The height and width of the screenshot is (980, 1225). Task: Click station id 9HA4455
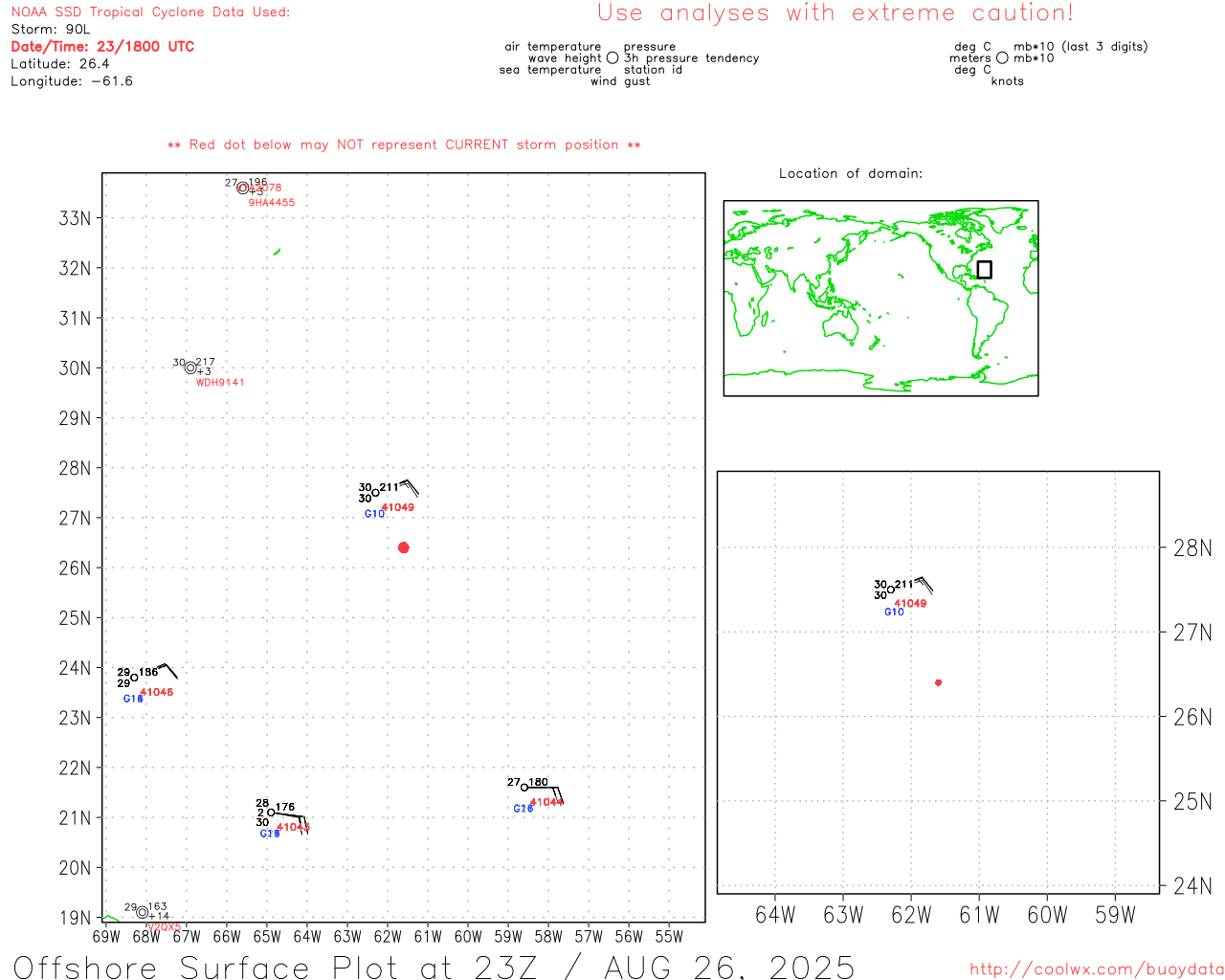pos(272,203)
